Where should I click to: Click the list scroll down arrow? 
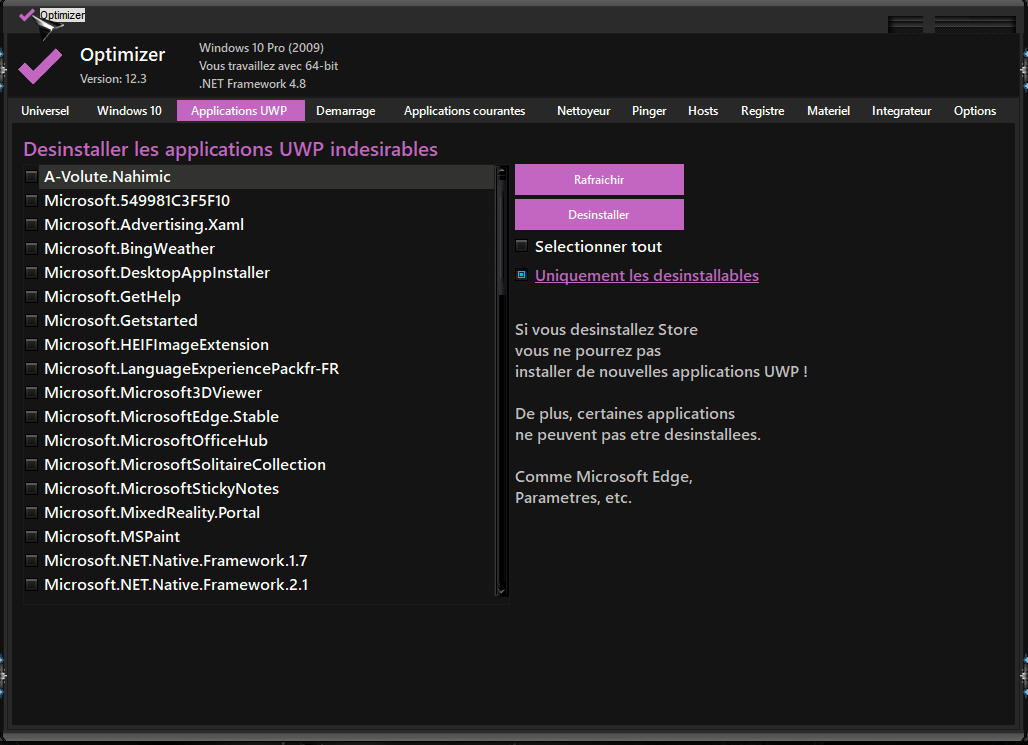502,591
